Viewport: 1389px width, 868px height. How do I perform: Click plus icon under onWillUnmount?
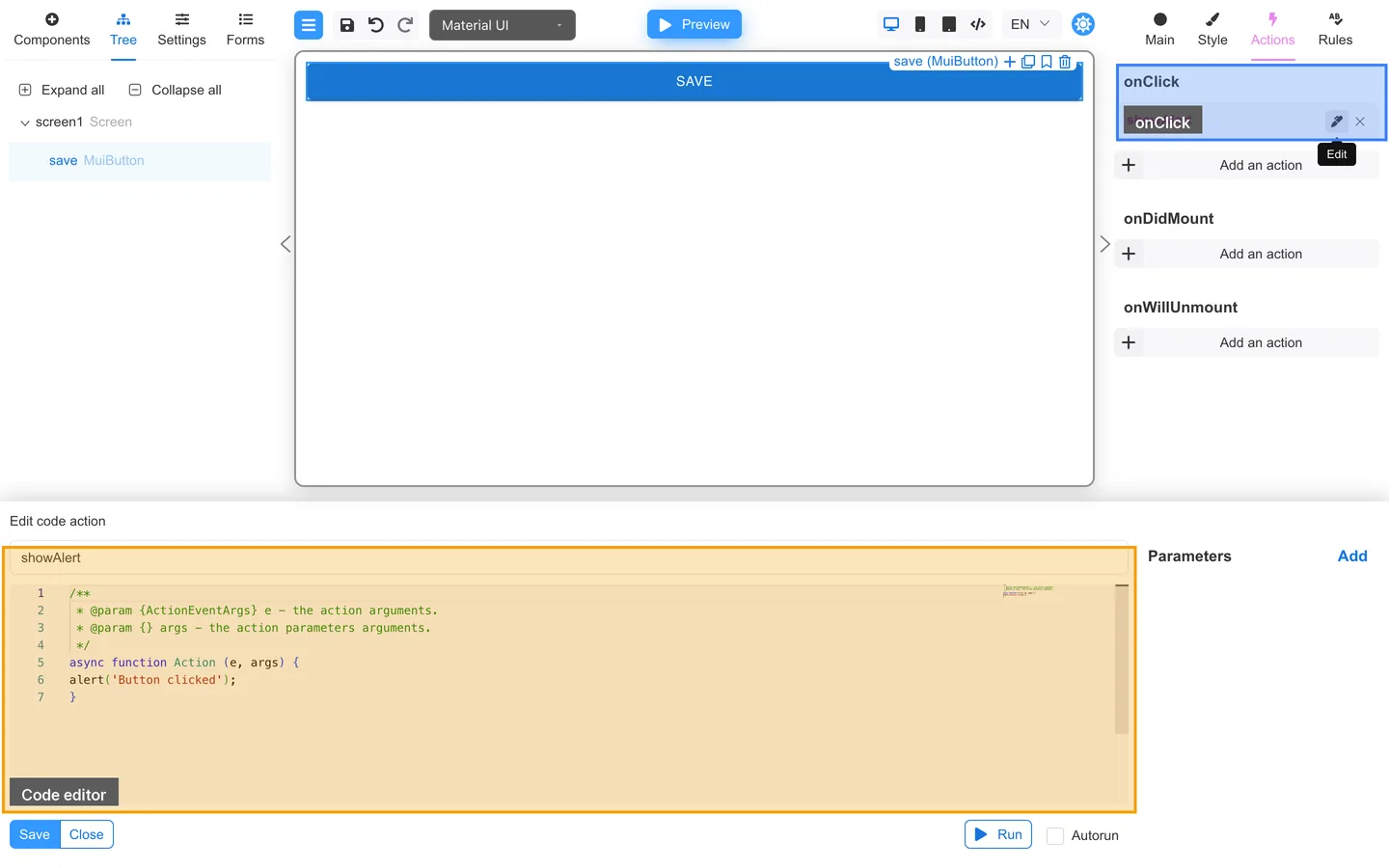[x=1129, y=342]
